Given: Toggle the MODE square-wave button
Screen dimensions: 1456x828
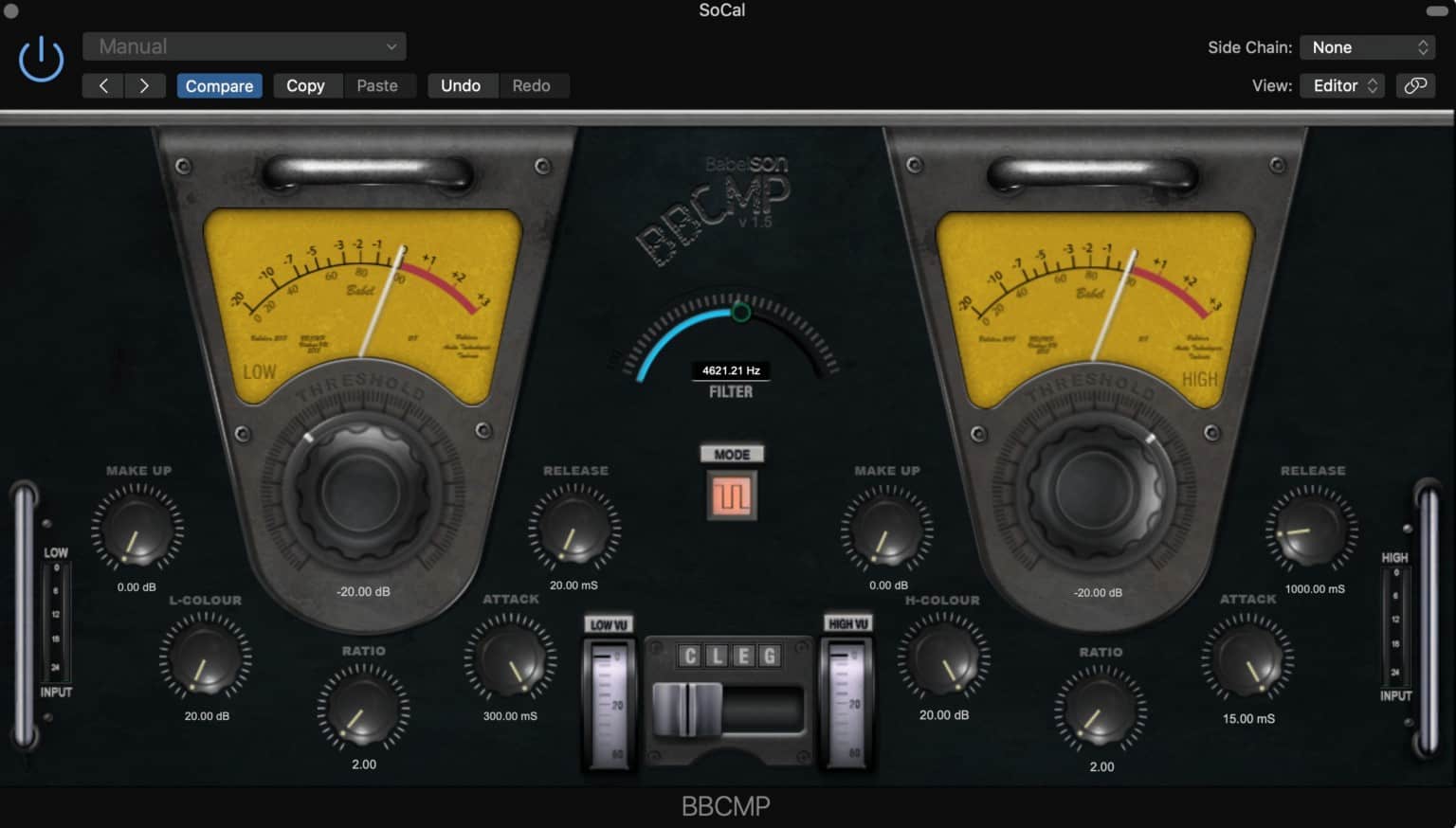Looking at the screenshot, I should [x=732, y=495].
